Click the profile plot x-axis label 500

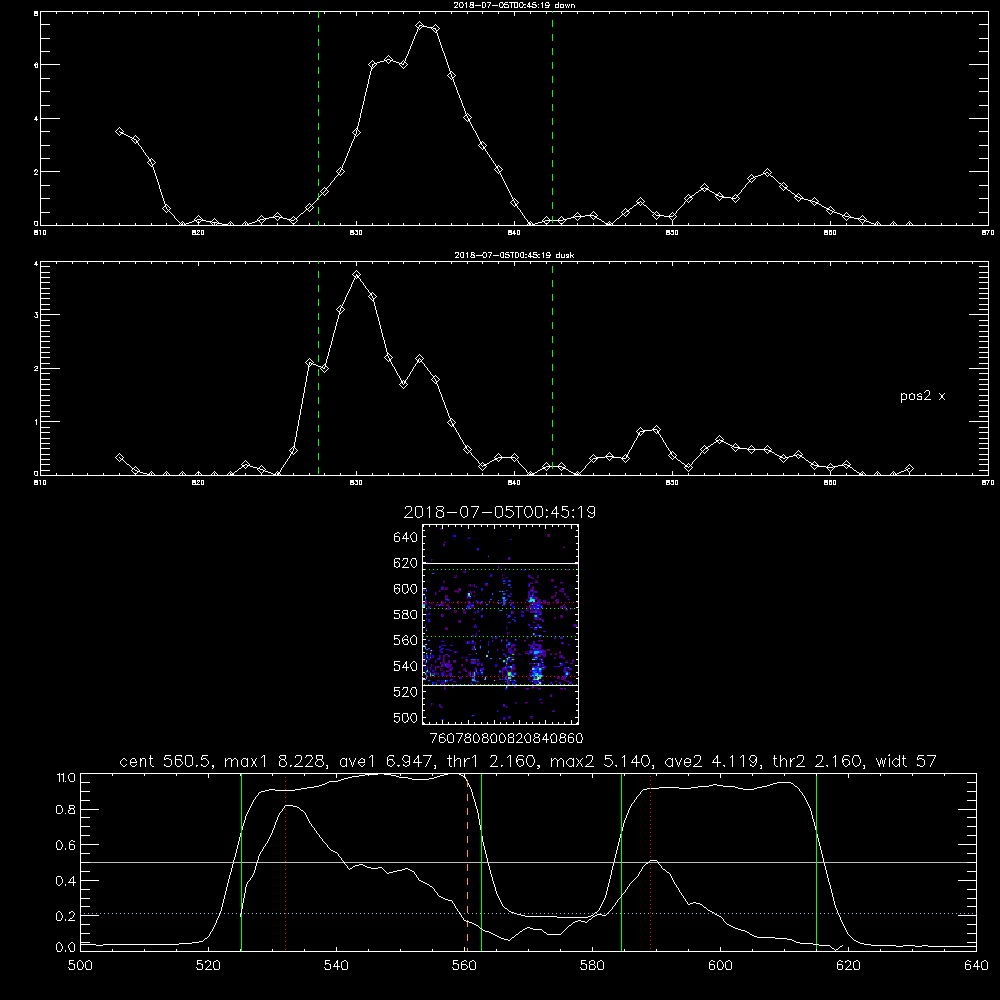(80, 966)
